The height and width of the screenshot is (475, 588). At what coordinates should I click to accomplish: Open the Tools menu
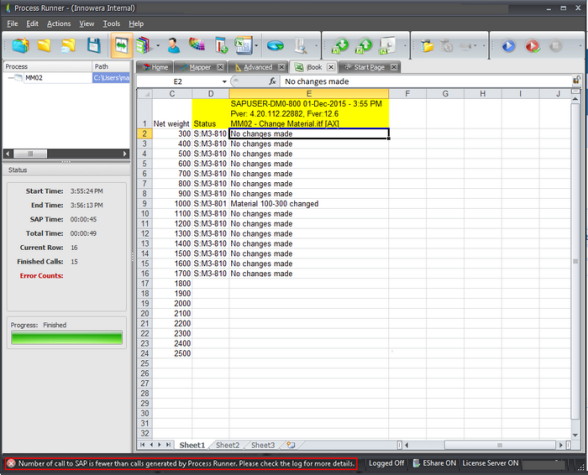(111, 24)
